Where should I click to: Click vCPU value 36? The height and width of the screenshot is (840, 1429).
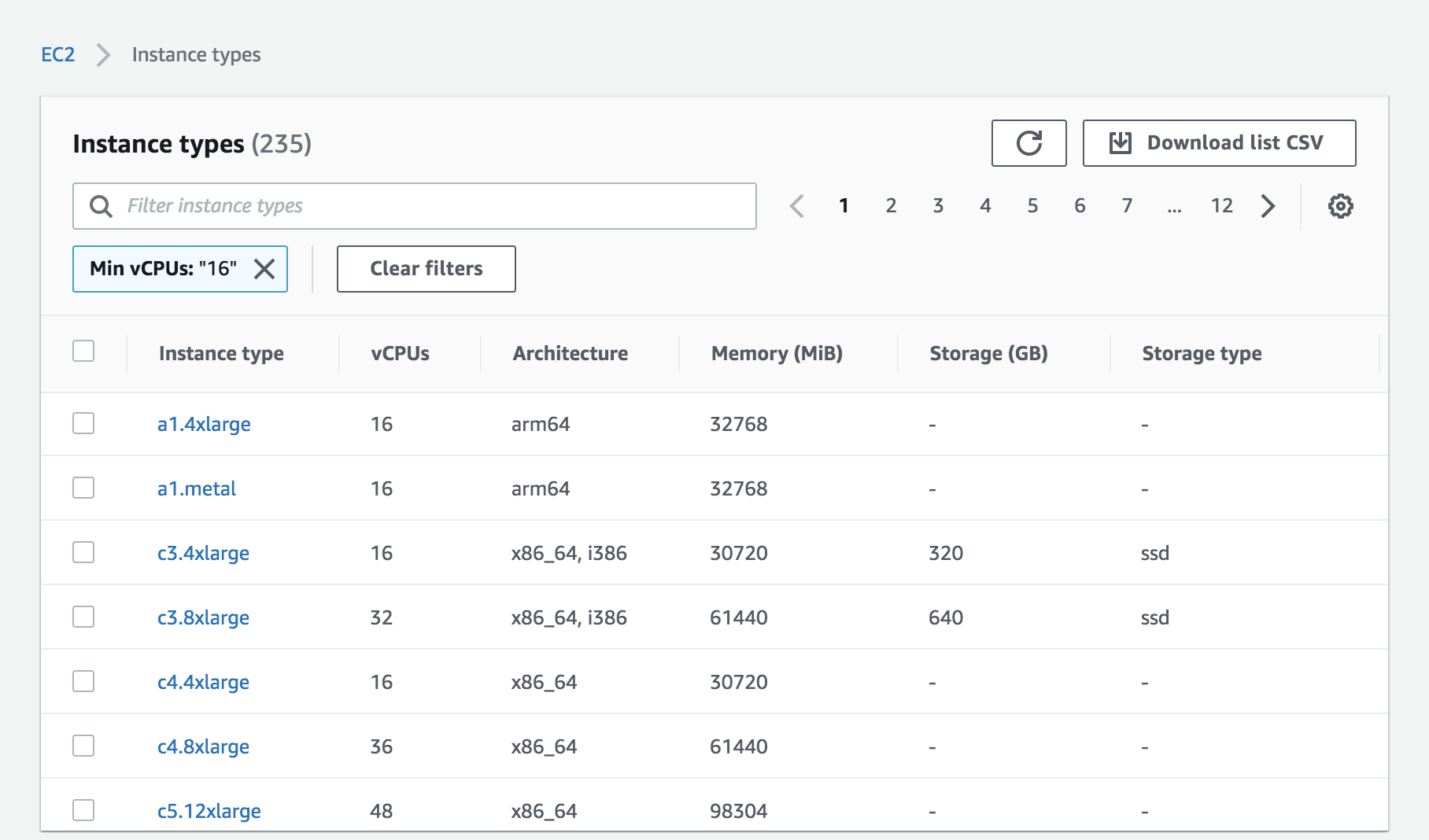point(382,746)
